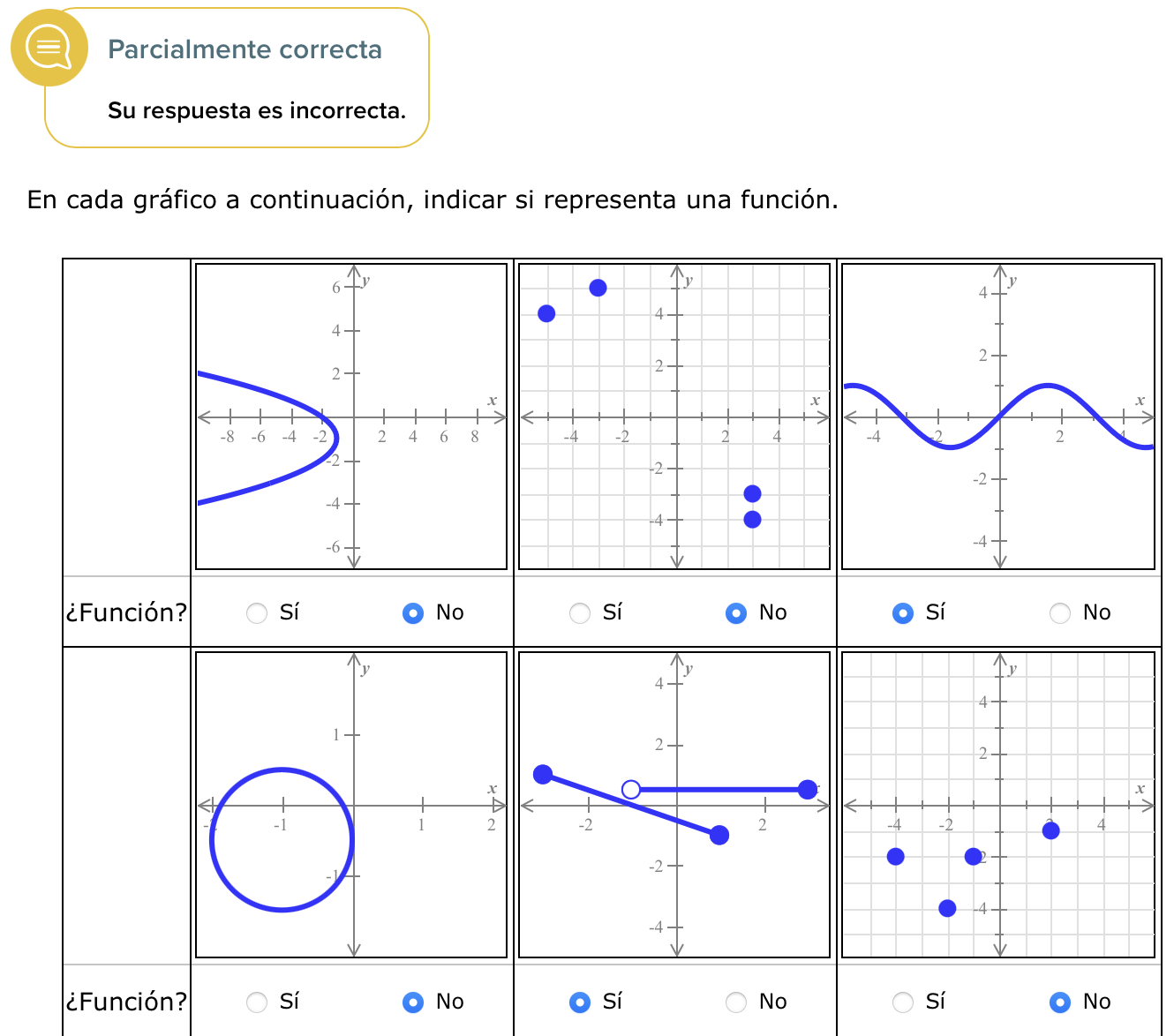Choose No for the top scatter points graph

click(736, 612)
